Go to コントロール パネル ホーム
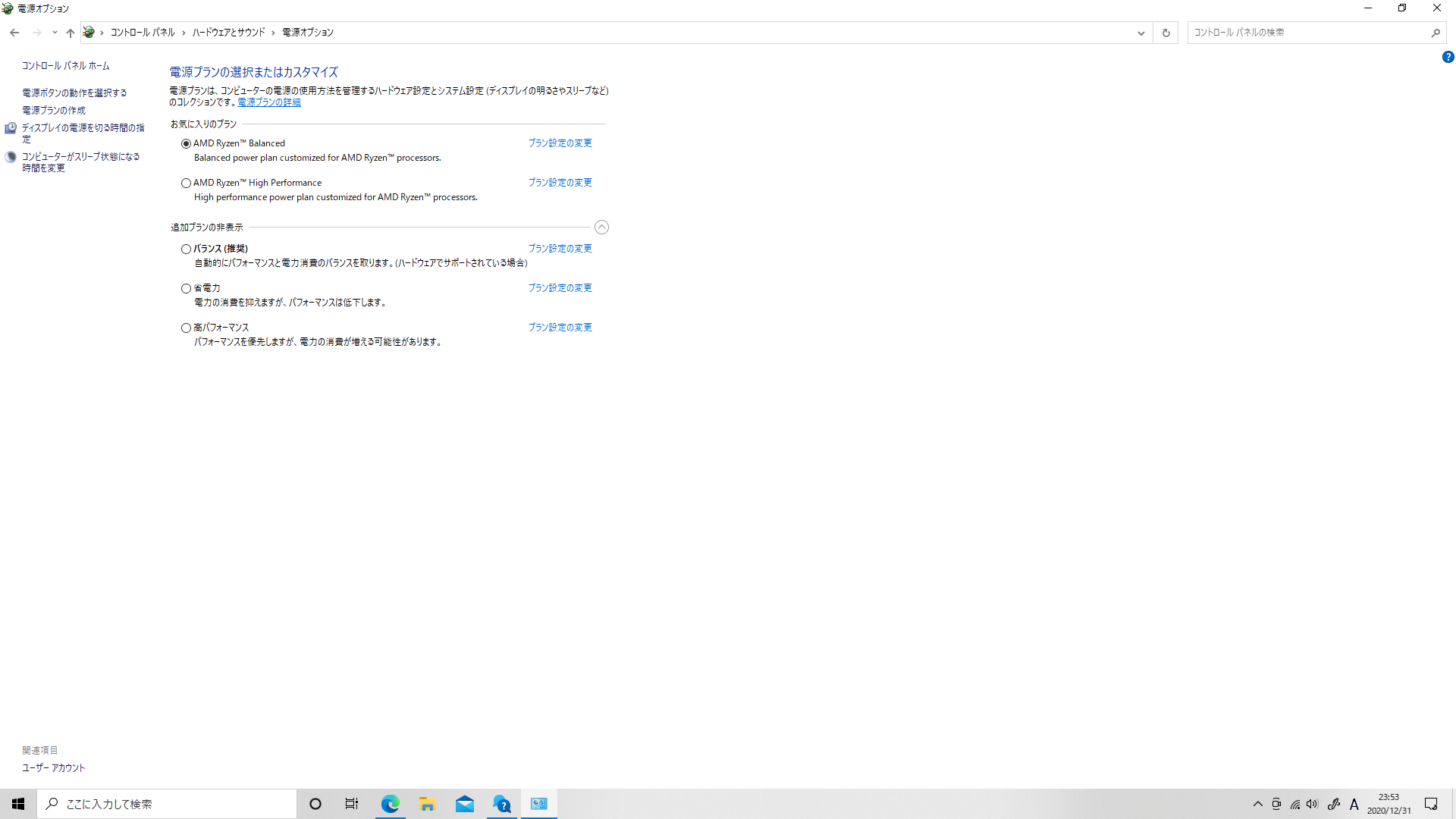Screen dimensions: 1456x819 click(65, 66)
